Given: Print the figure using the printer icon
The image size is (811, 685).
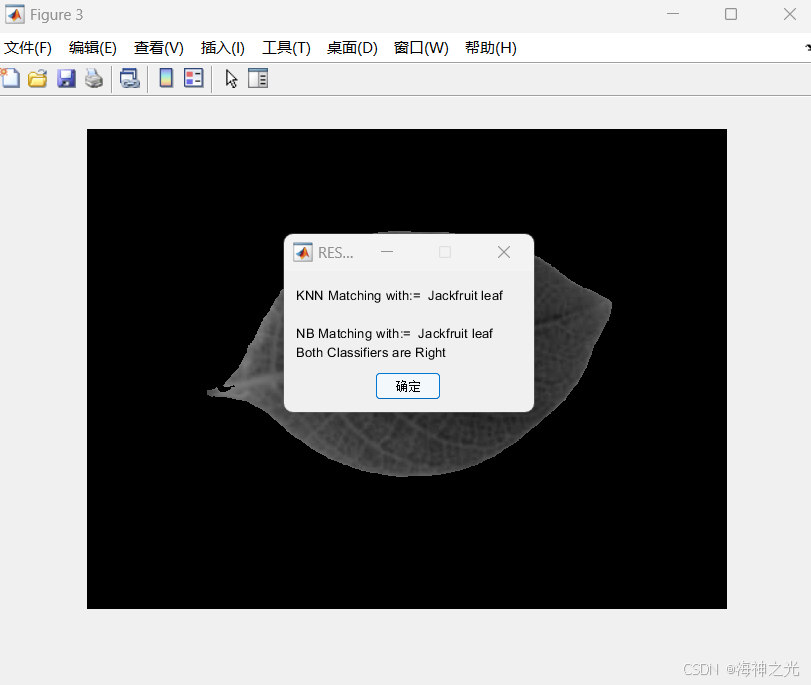Looking at the screenshot, I should point(94,78).
